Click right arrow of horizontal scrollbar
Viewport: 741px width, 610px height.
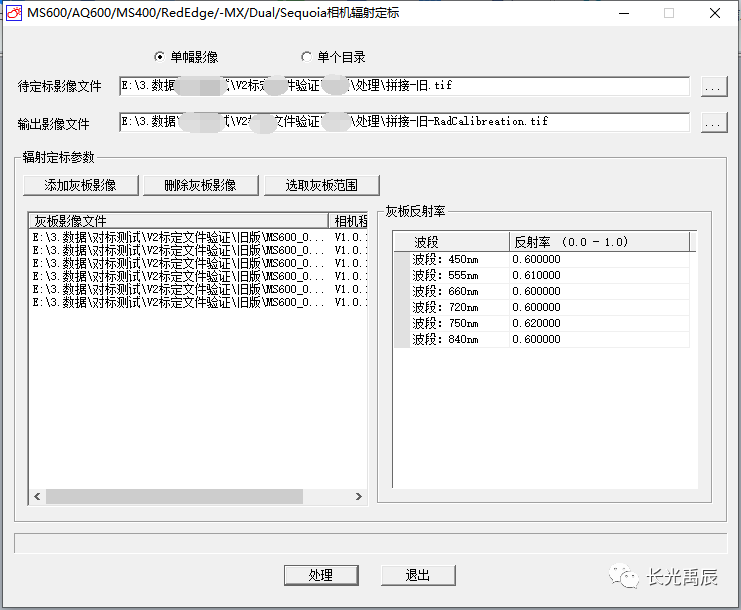(x=360, y=496)
